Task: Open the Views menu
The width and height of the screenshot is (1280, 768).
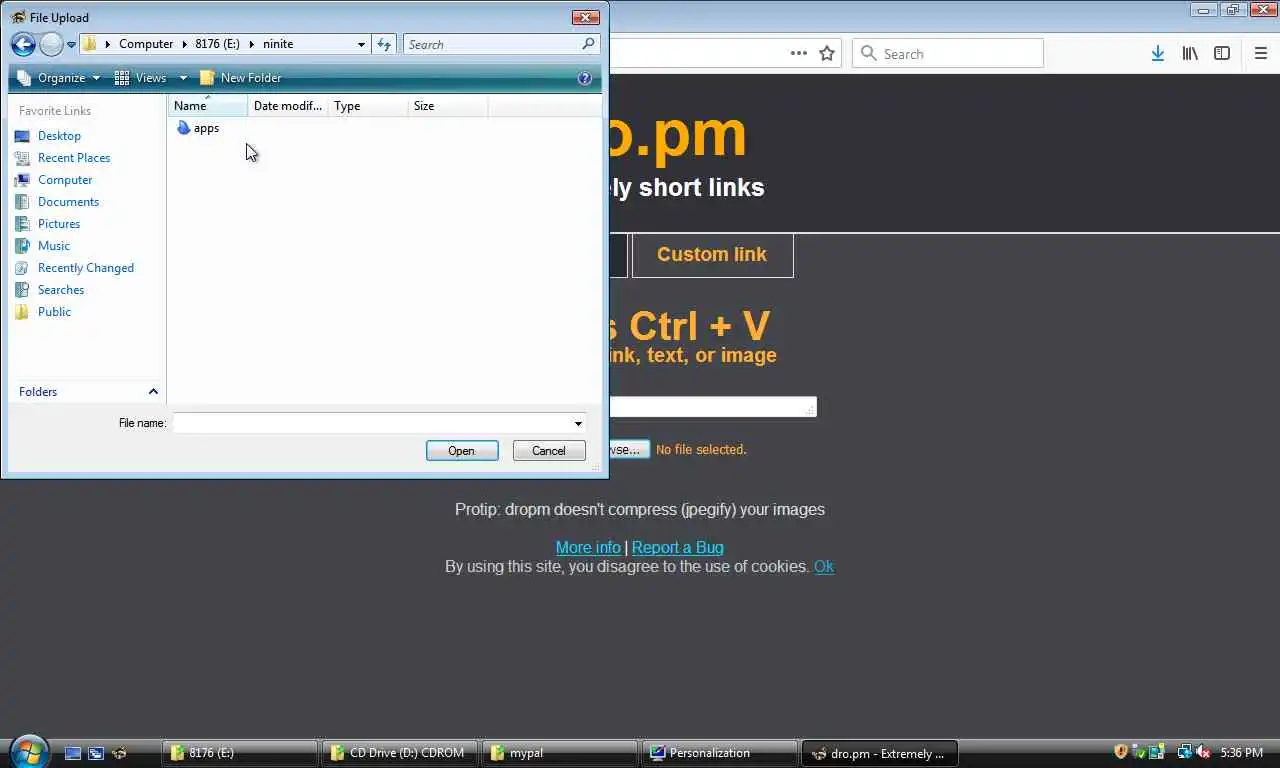Action: click(x=142, y=78)
